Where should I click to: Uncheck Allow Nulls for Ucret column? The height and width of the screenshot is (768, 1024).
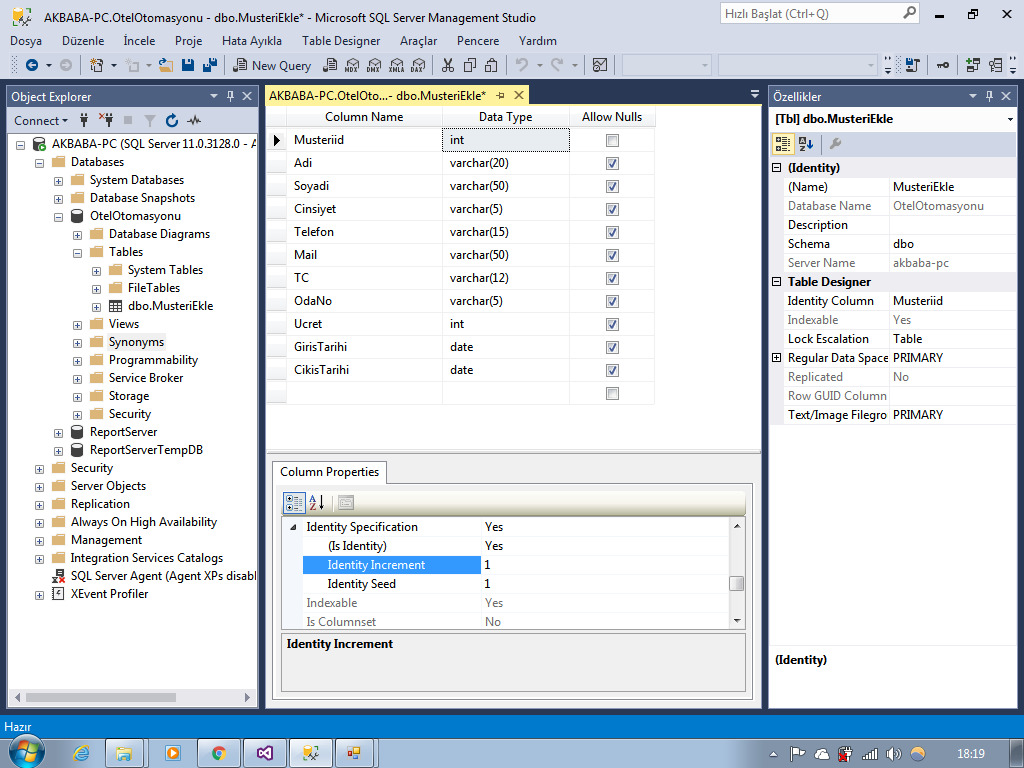point(612,325)
